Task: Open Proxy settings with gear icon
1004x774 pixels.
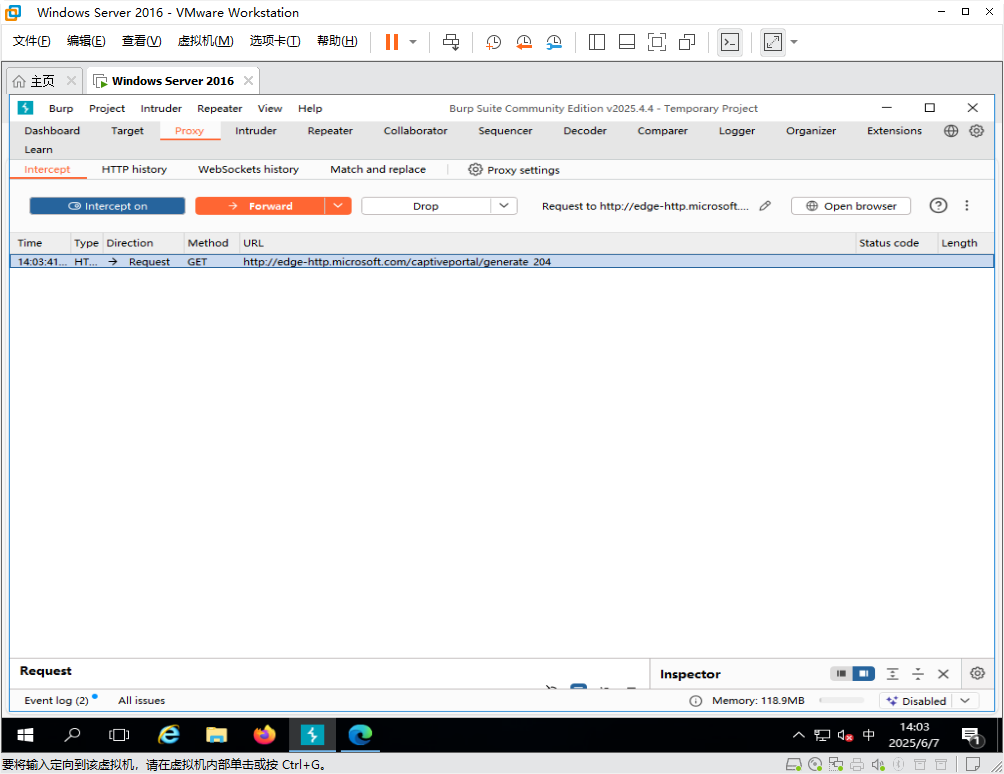Action: pos(514,170)
